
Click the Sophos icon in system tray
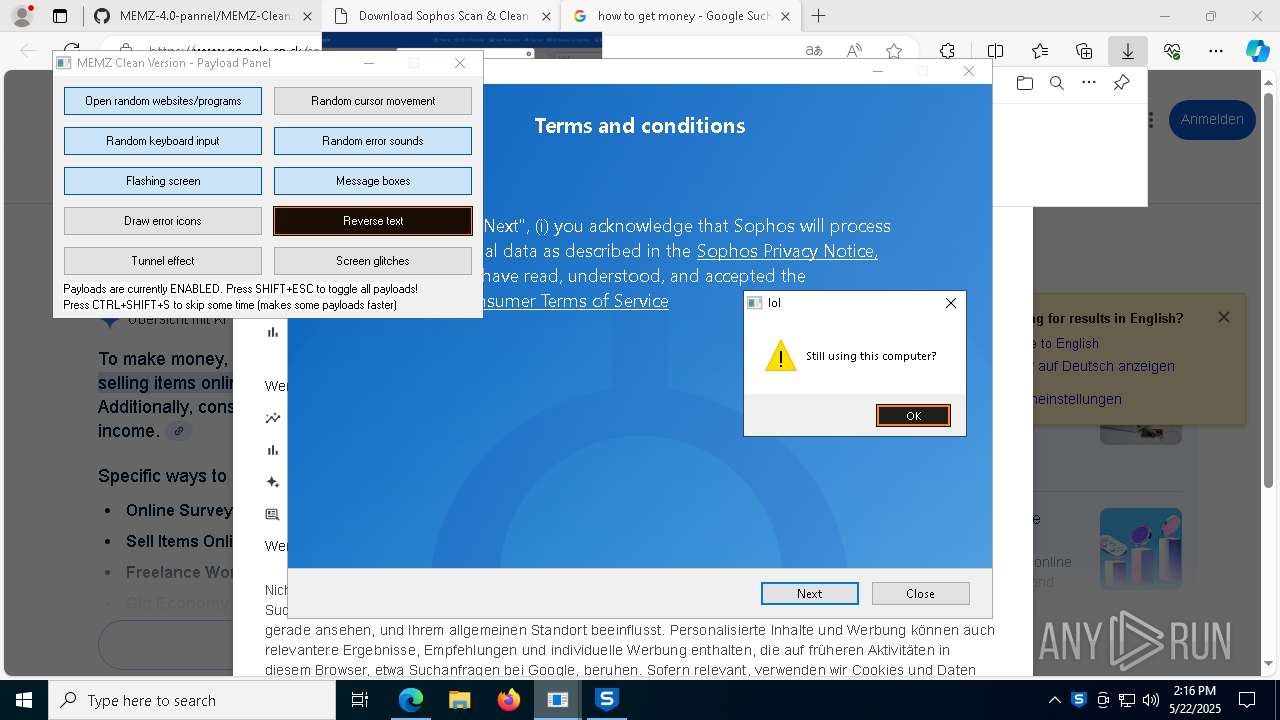1078,700
